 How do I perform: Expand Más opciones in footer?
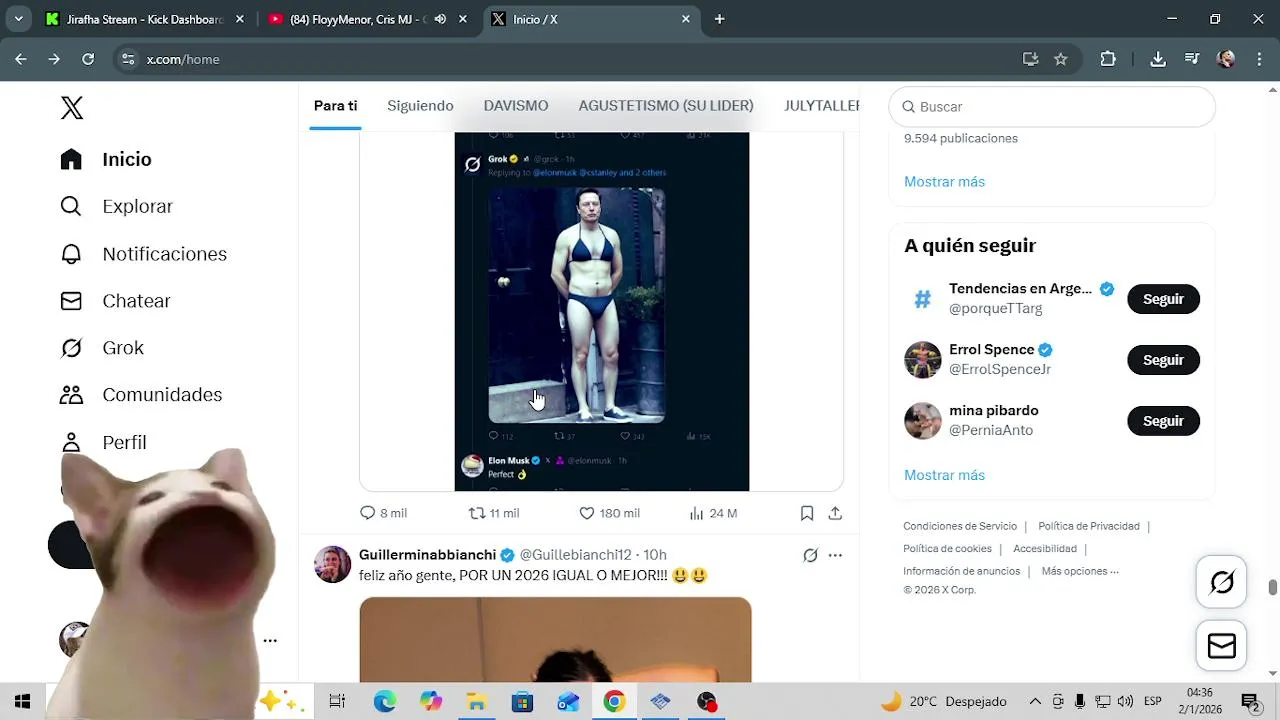coord(1080,571)
